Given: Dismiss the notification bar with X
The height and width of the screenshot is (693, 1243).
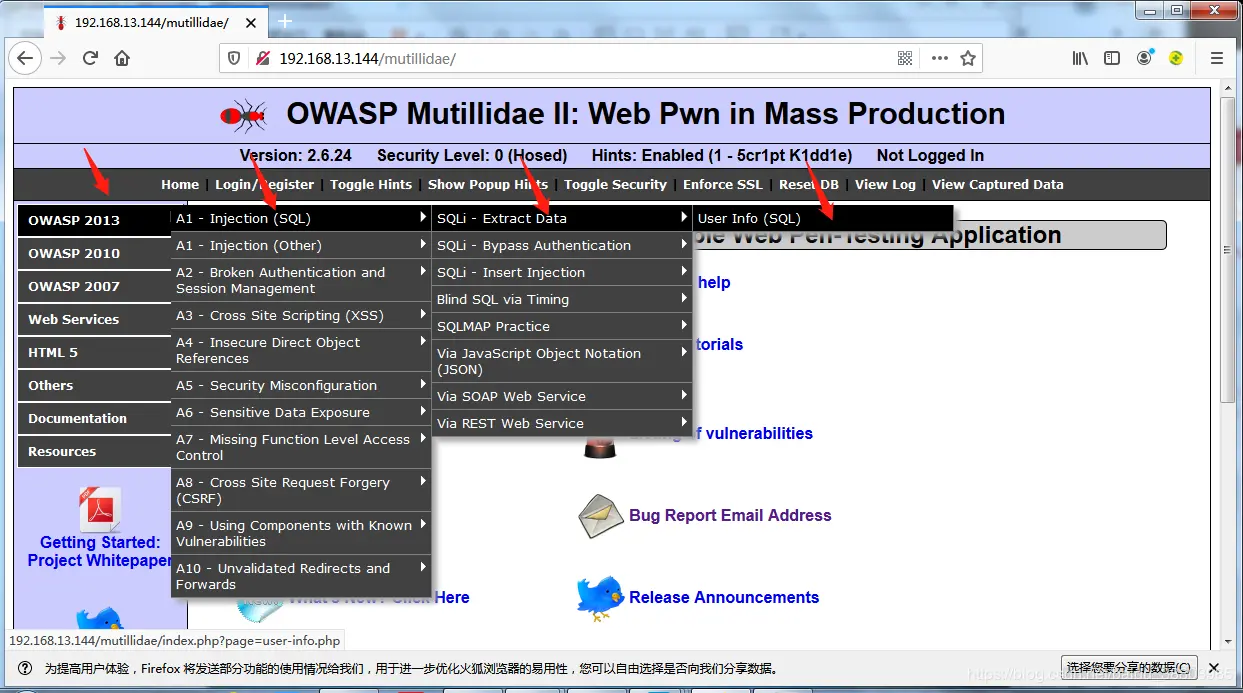Looking at the screenshot, I should (x=1214, y=668).
